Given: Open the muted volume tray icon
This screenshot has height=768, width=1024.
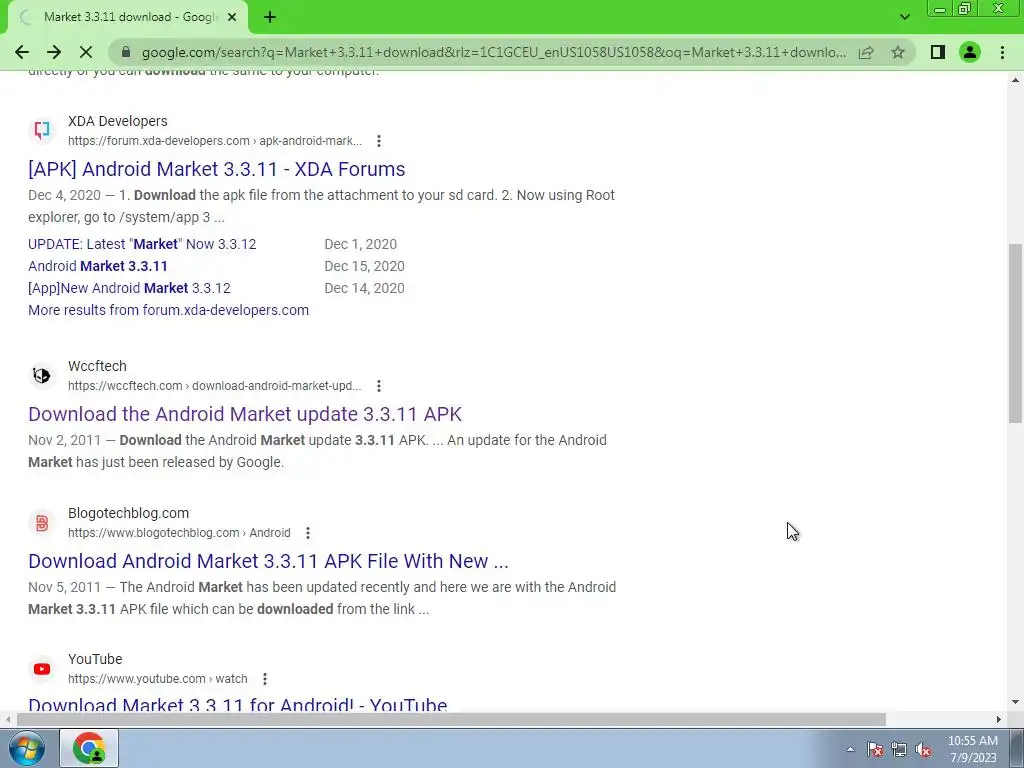Looking at the screenshot, I should point(923,750).
